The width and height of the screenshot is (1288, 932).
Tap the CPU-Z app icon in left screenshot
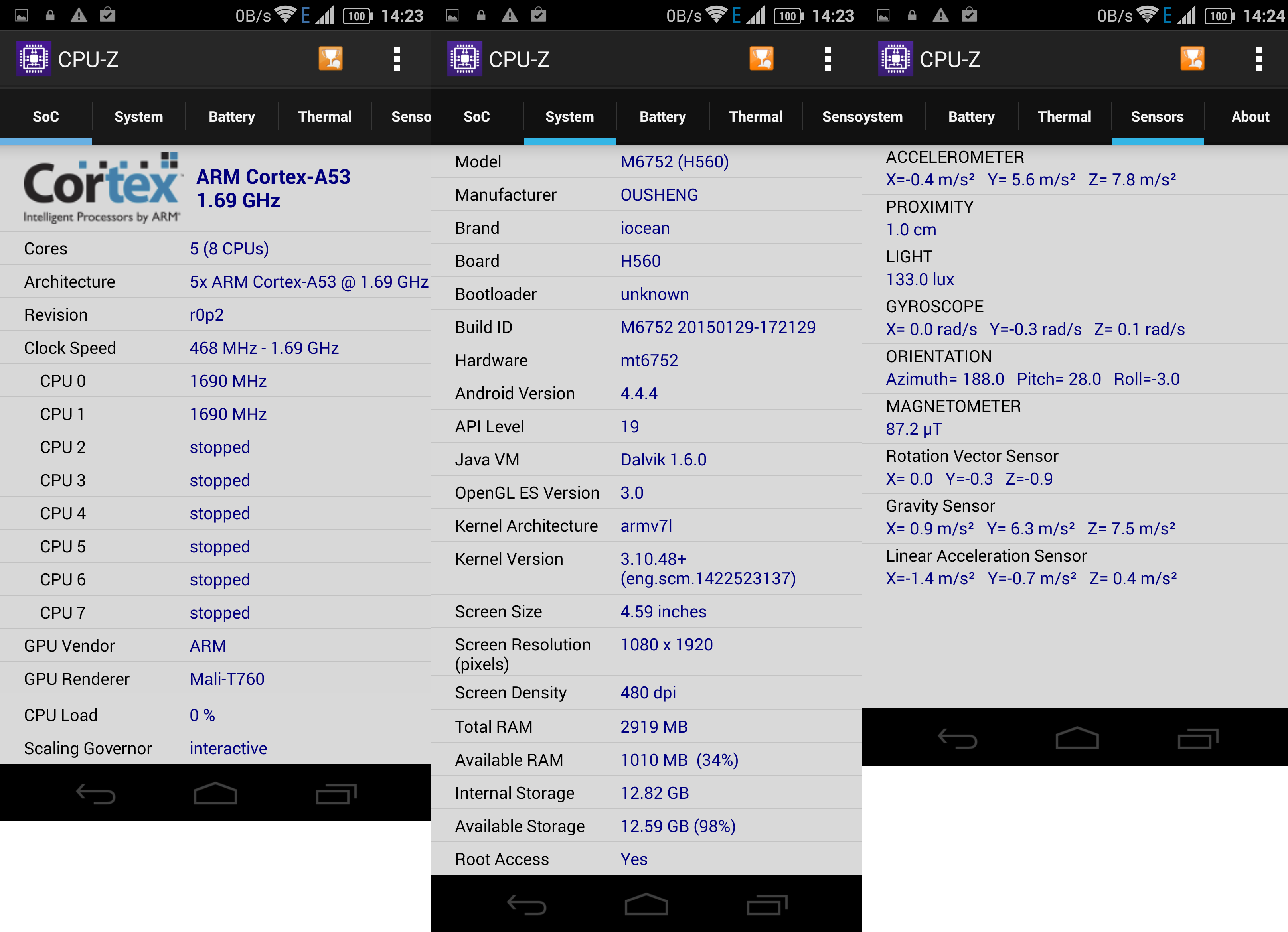tap(34, 59)
